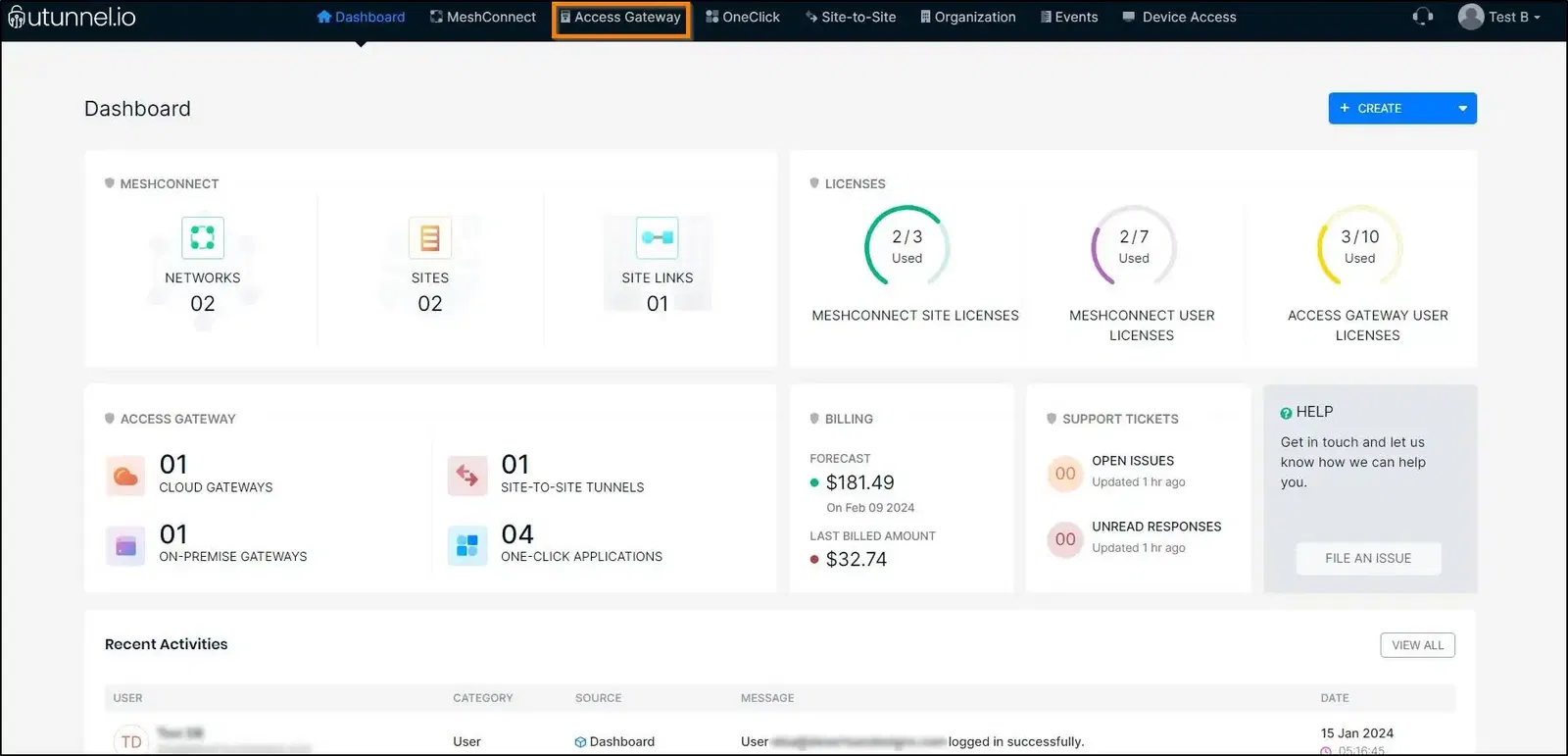1568x756 pixels.
Task: Click forecast date On Feb 09 2024
Action: click(x=870, y=508)
